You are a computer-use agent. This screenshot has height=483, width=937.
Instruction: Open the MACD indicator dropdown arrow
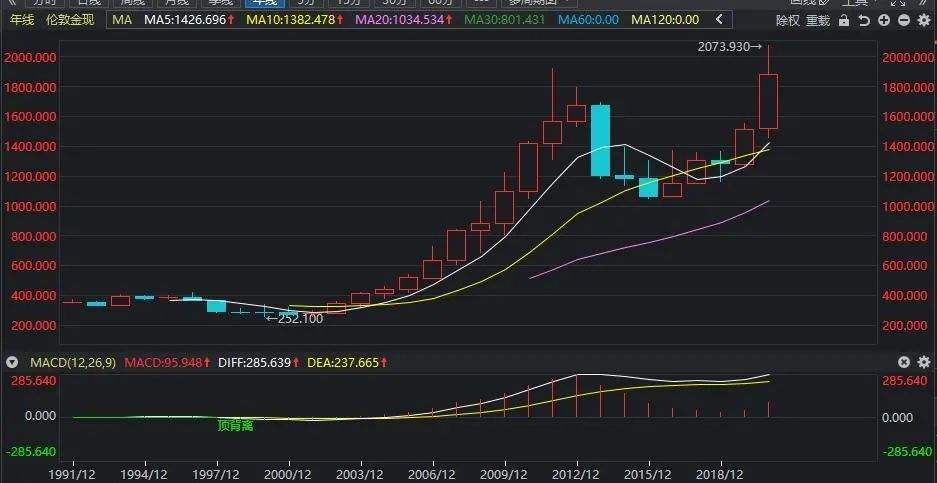pyautogui.click(x=11, y=362)
